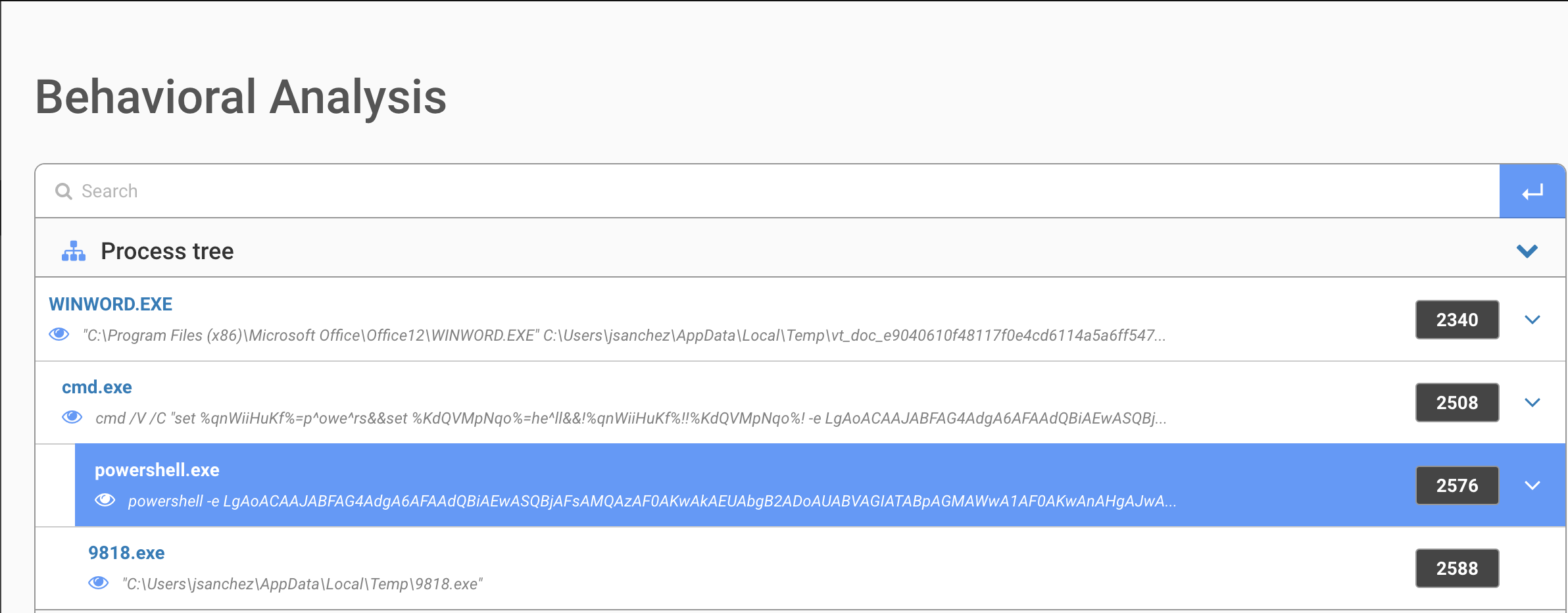
Task: Open the cmd.exe process link
Action: 97,387
